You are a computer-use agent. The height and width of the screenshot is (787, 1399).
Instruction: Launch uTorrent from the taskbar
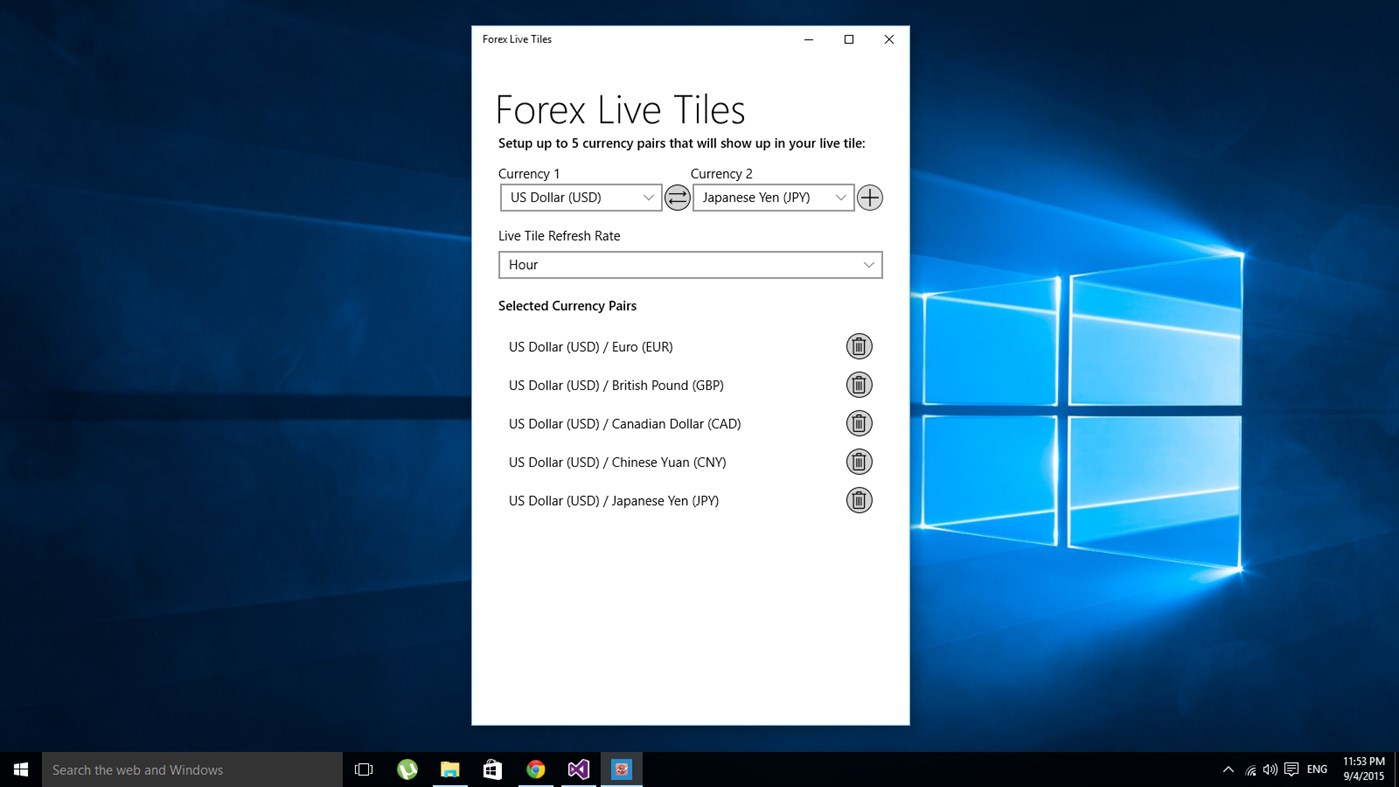pos(406,769)
